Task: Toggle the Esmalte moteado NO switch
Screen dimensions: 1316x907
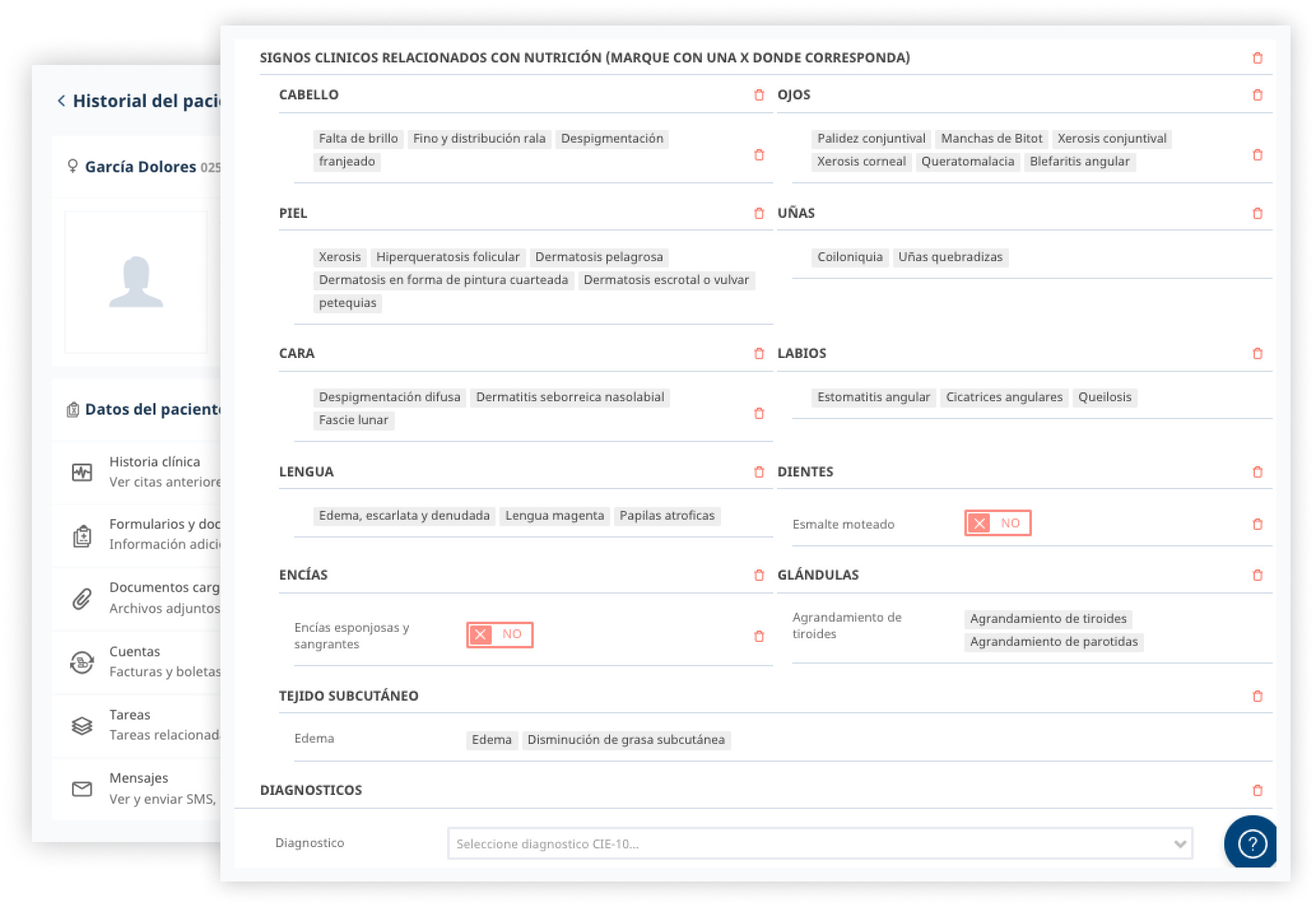Action: point(998,523)
